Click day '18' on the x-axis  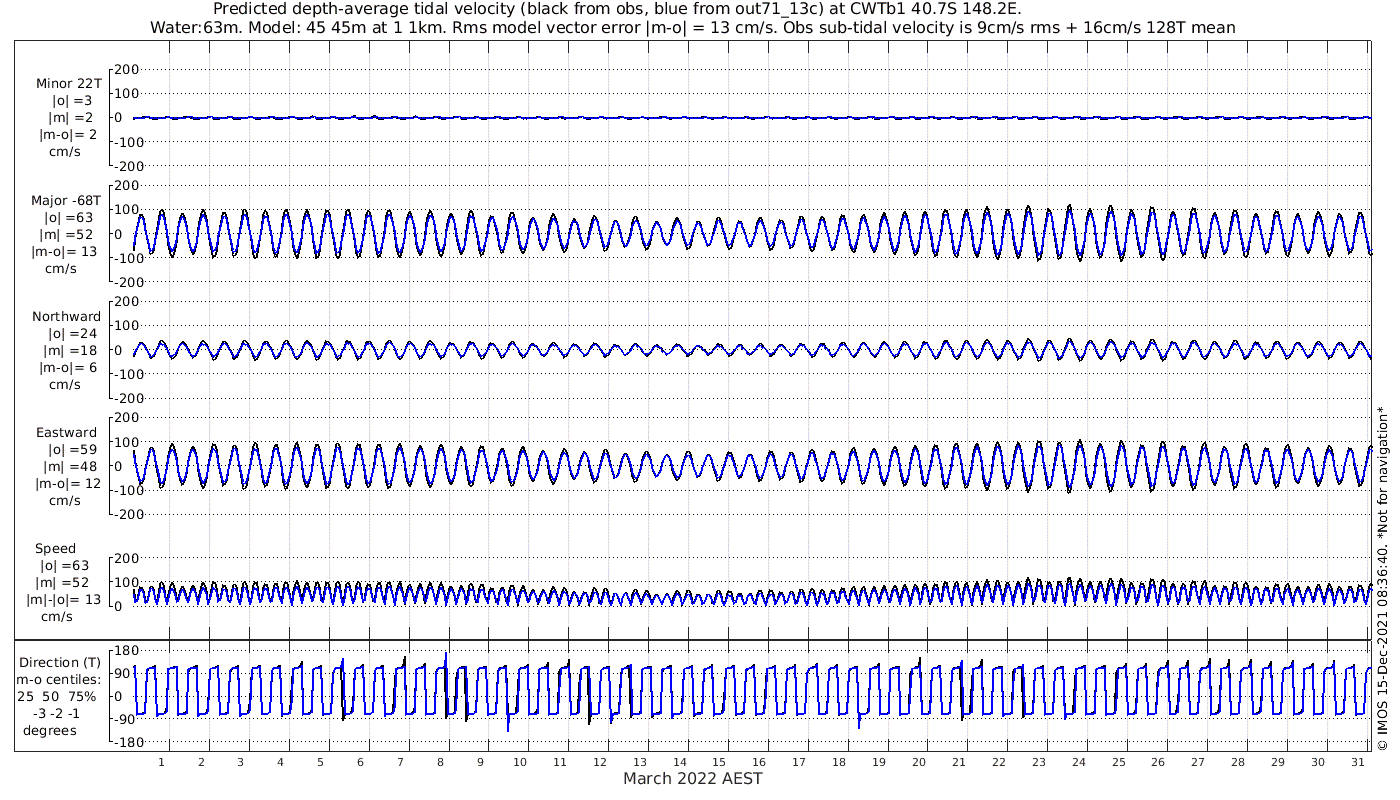click(839, 762)
